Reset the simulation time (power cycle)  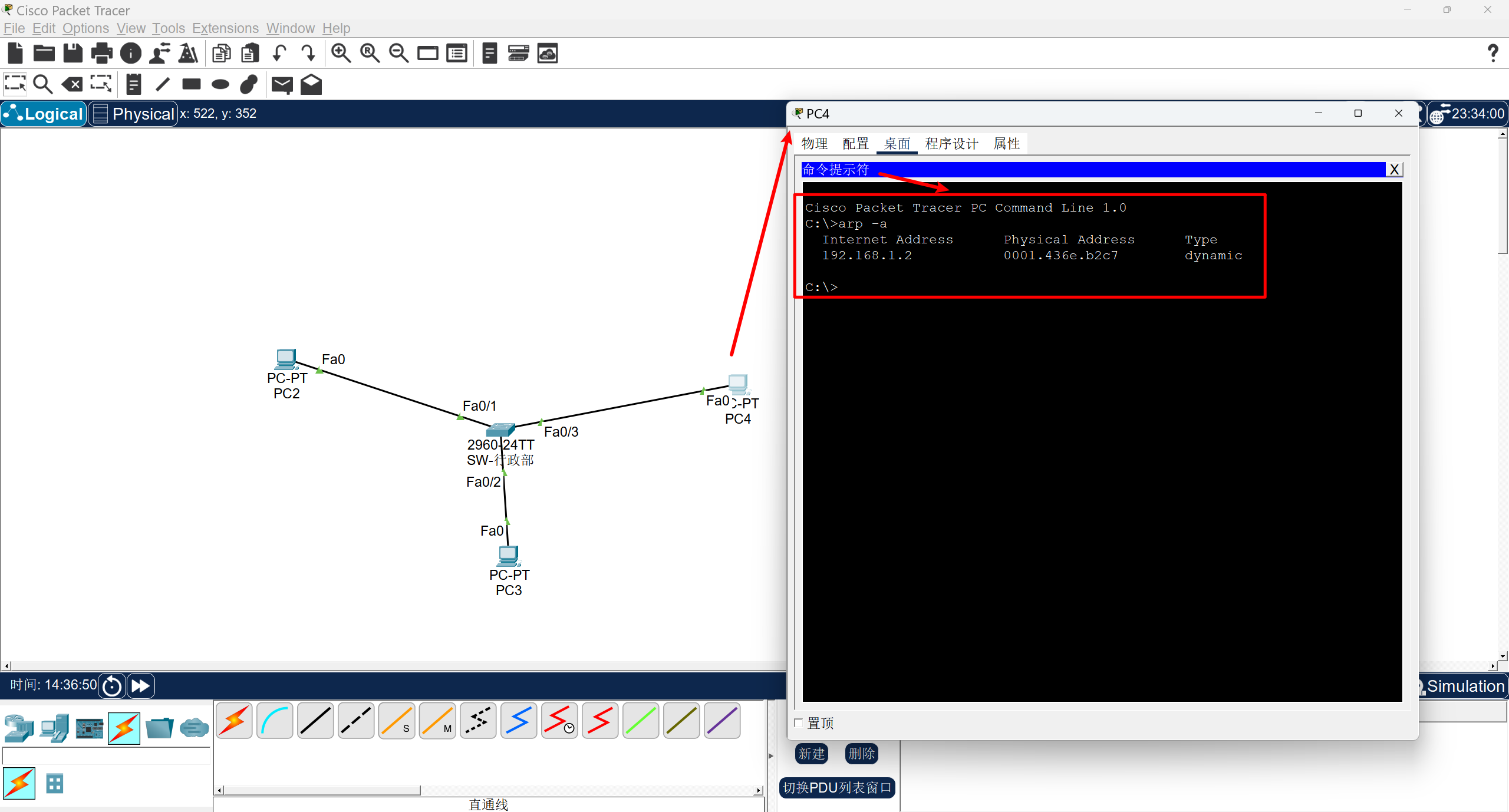coord(112,686)
